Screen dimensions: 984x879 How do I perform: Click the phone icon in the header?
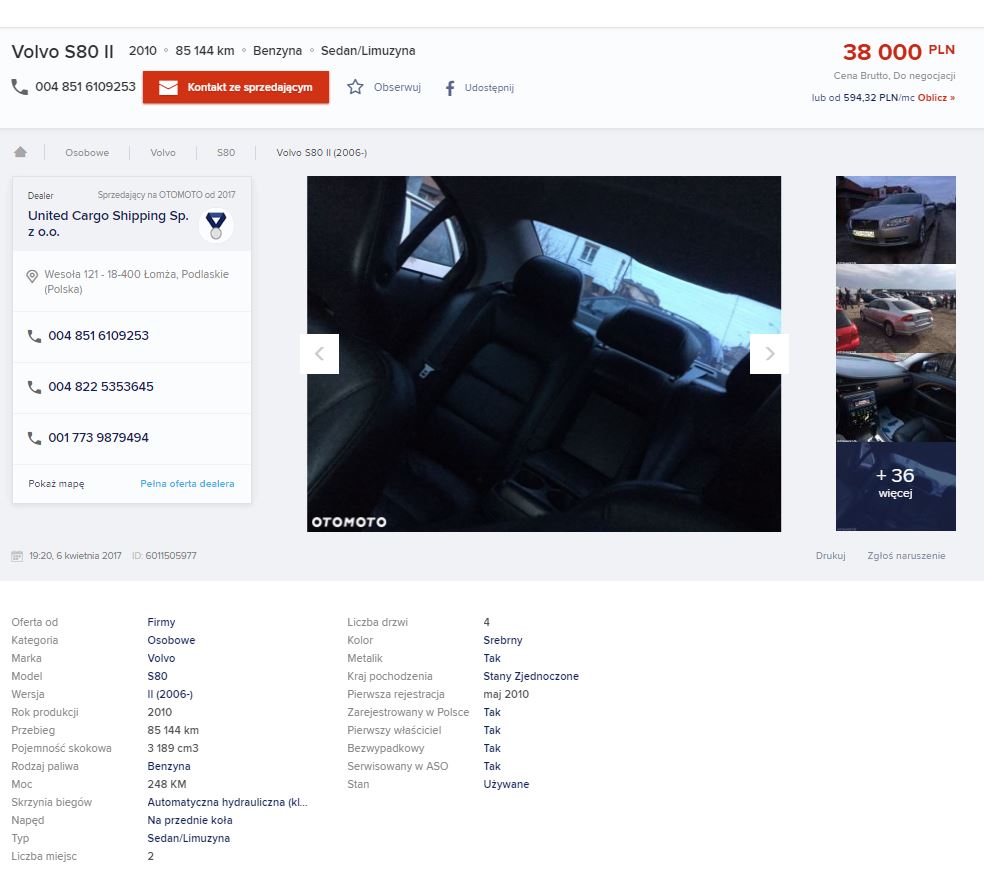point(19,87)
